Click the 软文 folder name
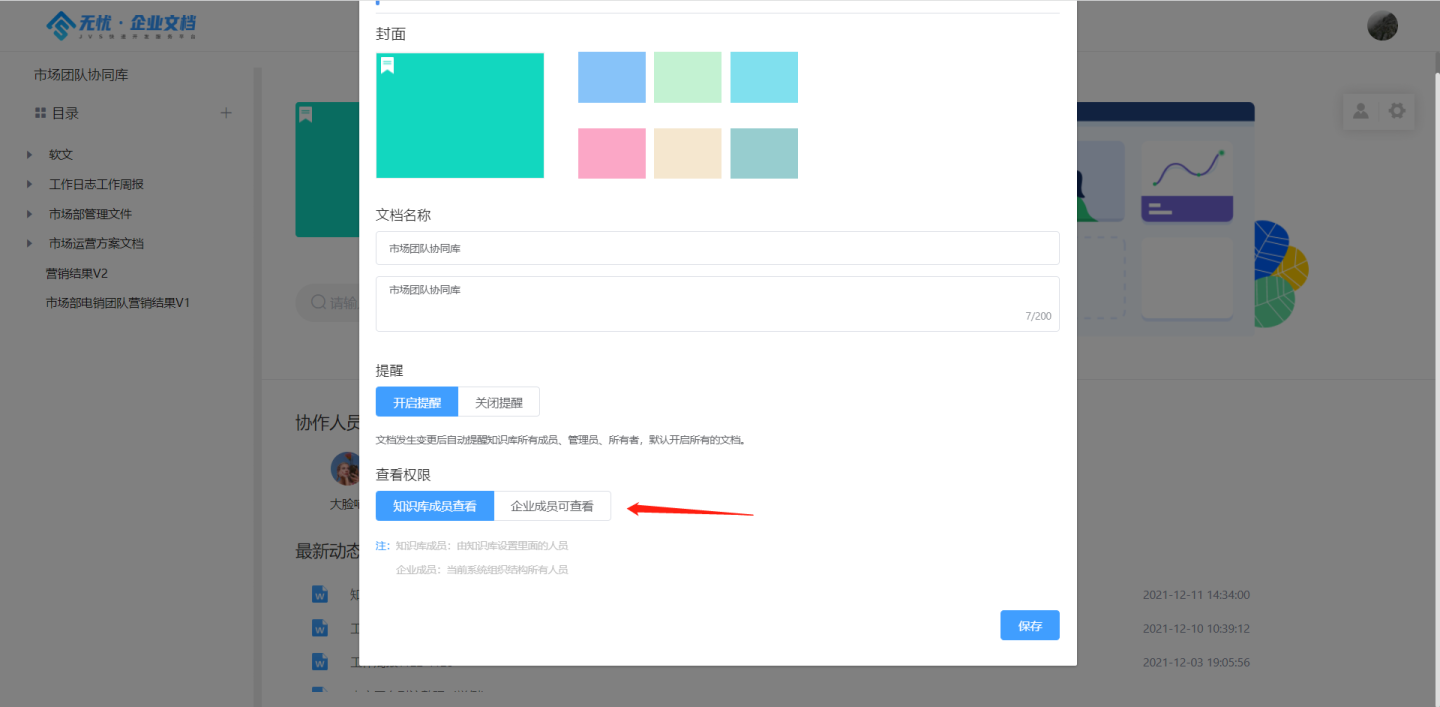 tap(61, 155)
